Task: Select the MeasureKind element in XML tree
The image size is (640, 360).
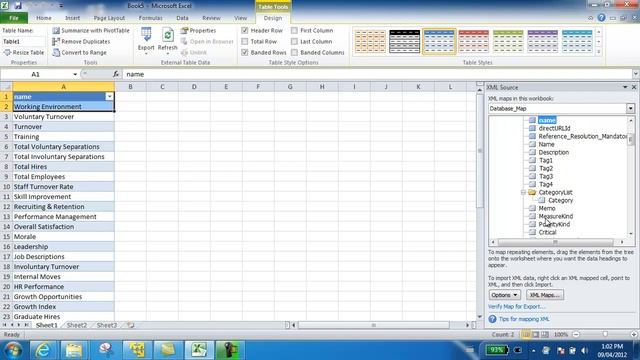Action: click(x=556, y=216)
